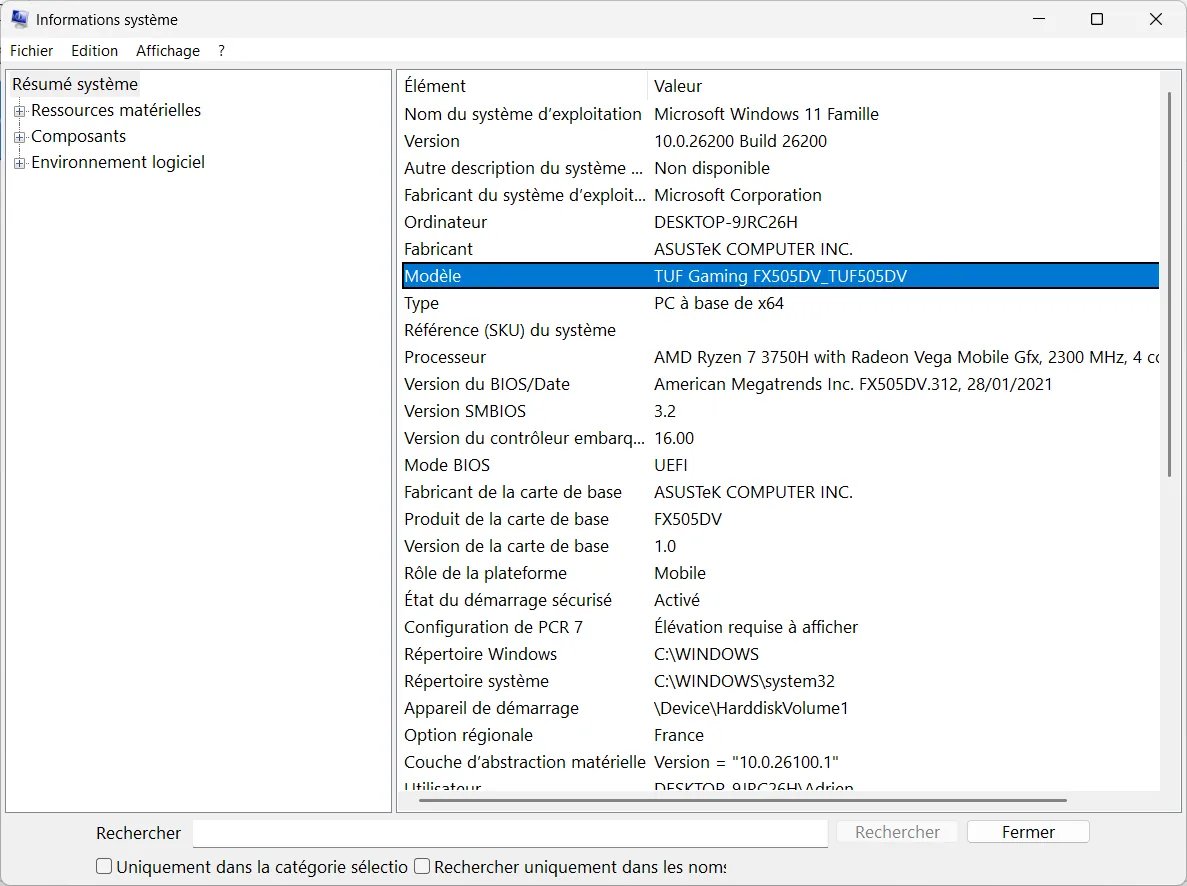Select the Environnement logiciel tree label
1187x886 pixels.
click(118, 162)
